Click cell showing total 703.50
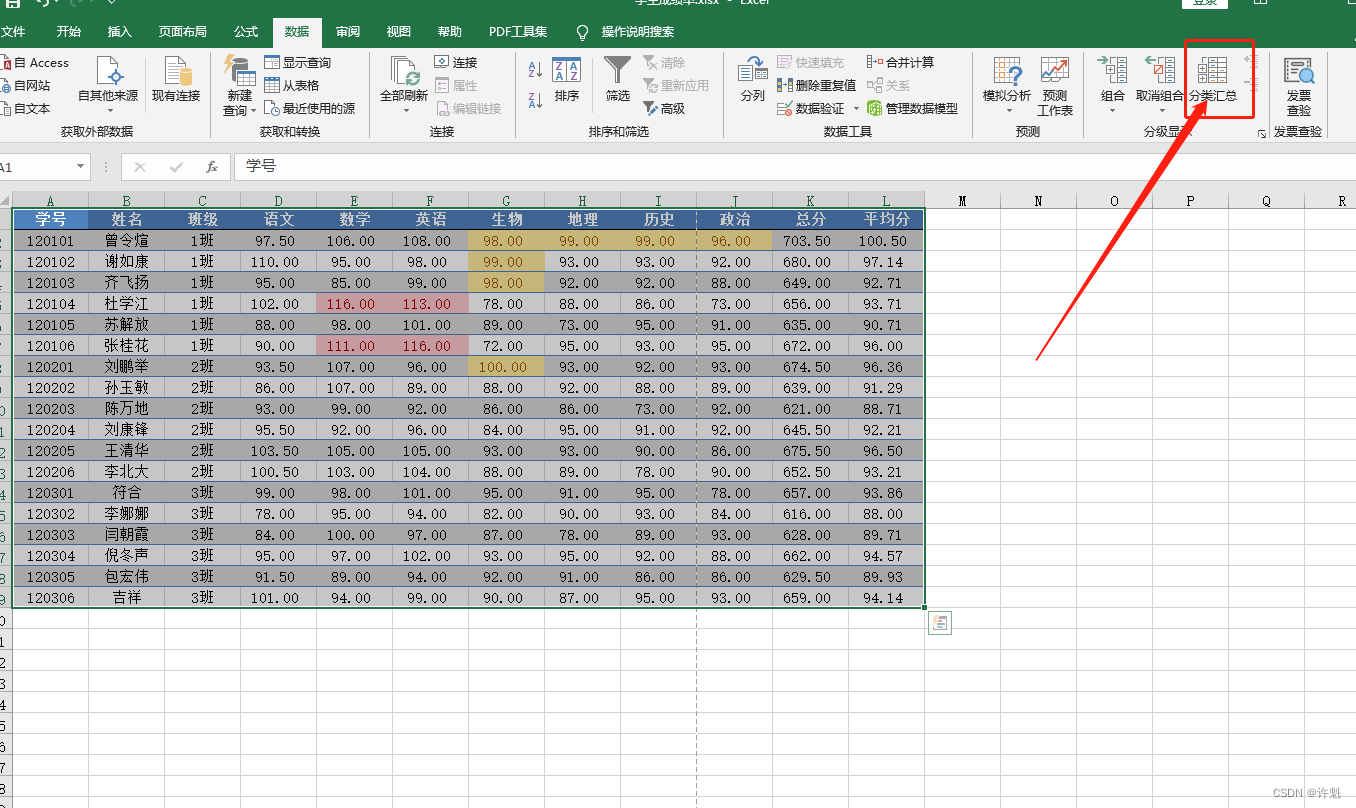 pyautogui.click(x=810, y=241)
